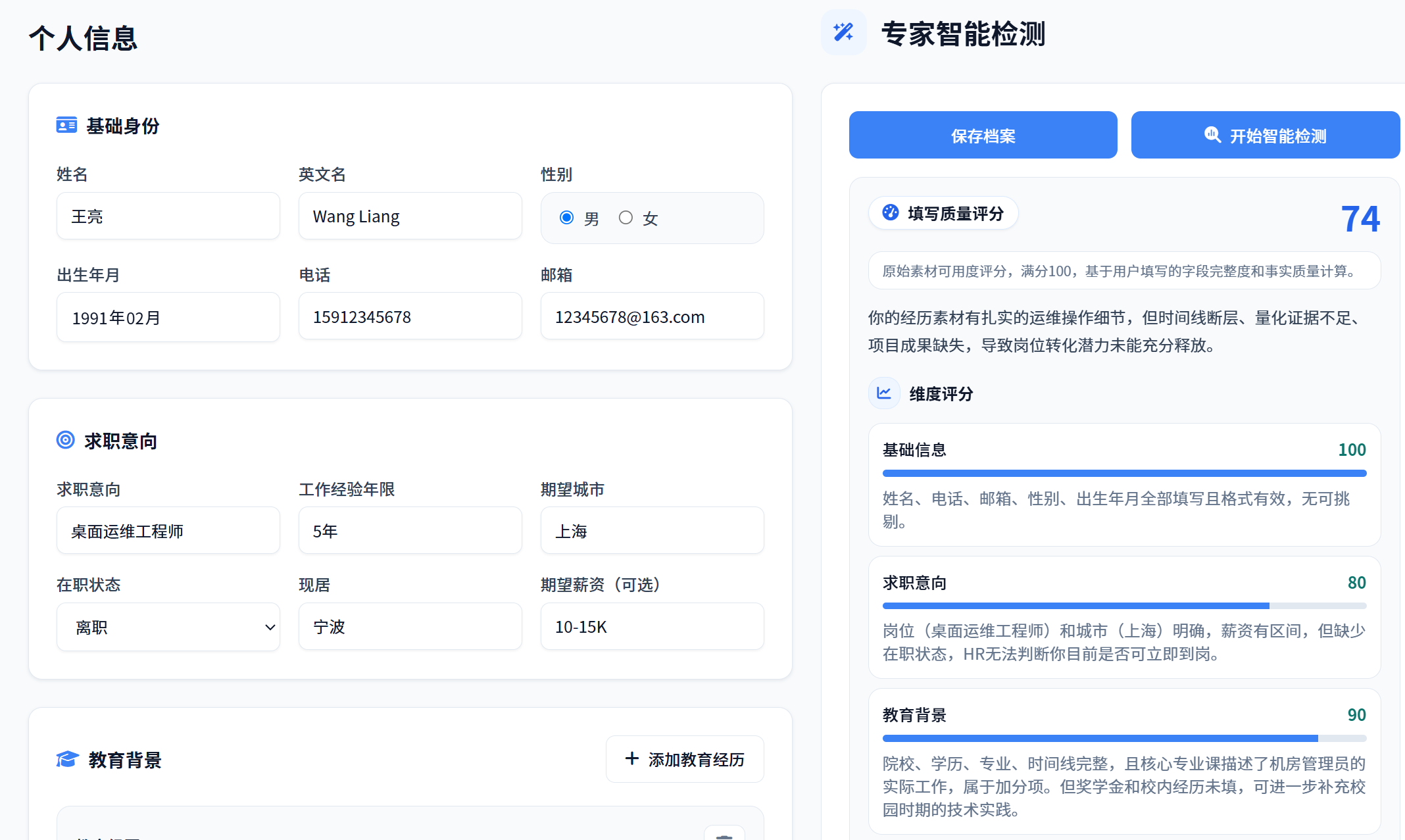
Task: Click the 邮箱 field with 12345678@163.com
Action: point(653,316)
